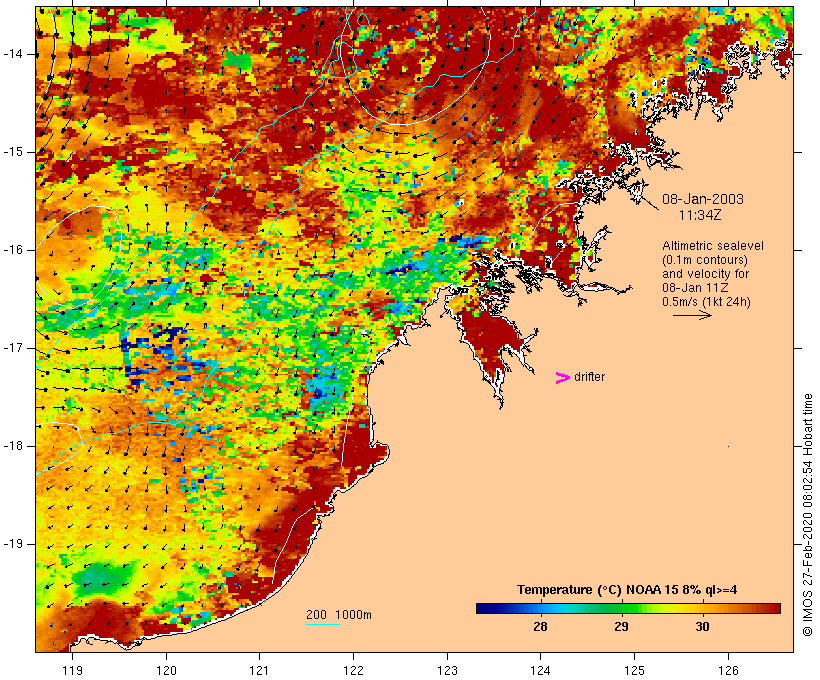Screen dimensions: 820x680
Task: Click the latitude axis label '-17'
Action: [13, 348]
